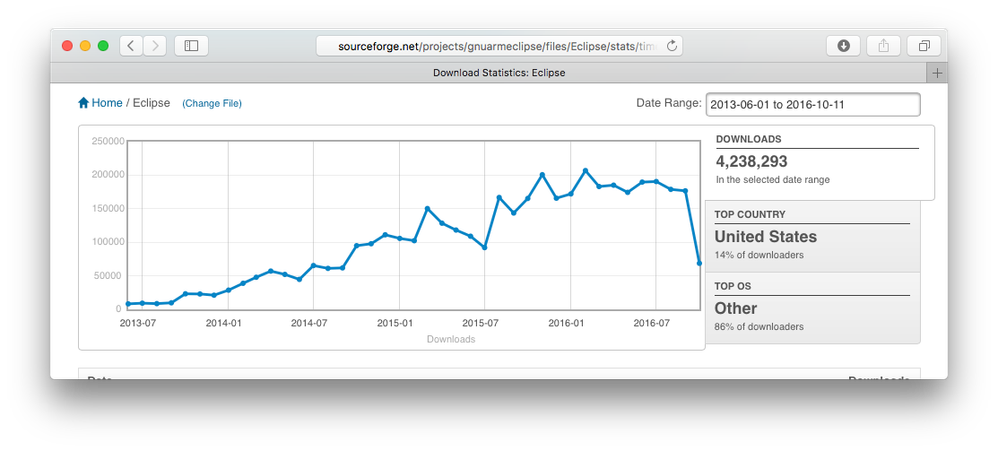Click the Home house icon
Screen dimensions: 998x451
coord(83,102)
